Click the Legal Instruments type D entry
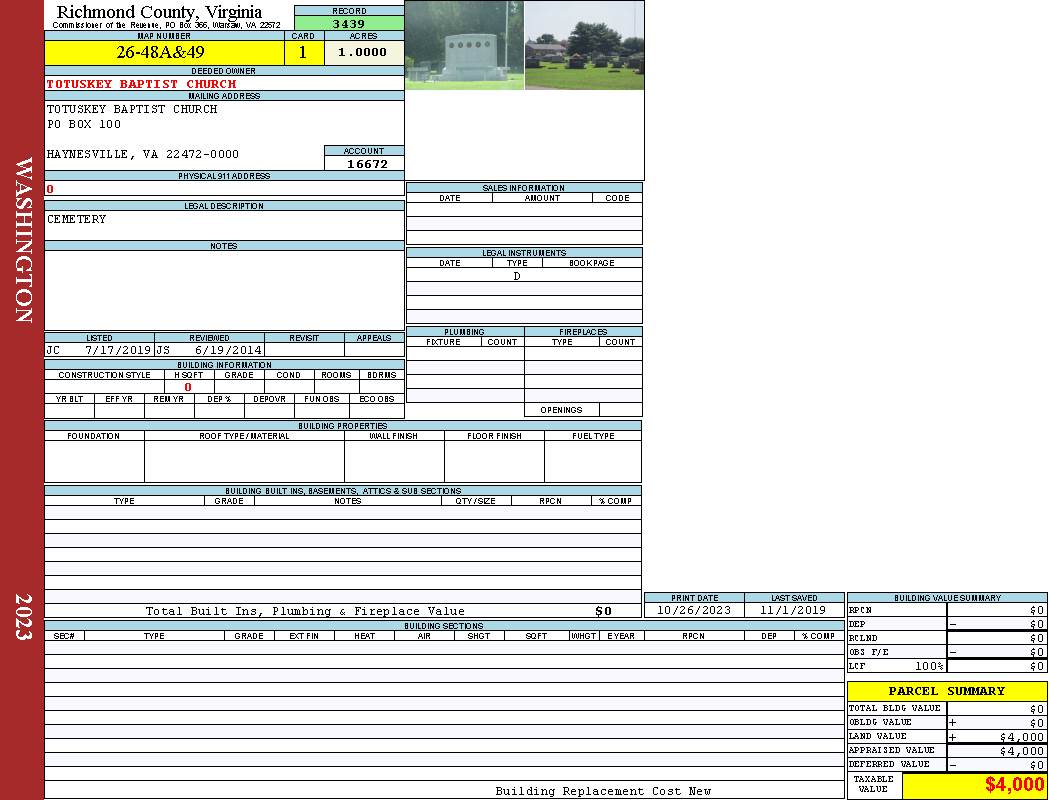Screen dimensions: 1050x800 click(x=517, y=276)
